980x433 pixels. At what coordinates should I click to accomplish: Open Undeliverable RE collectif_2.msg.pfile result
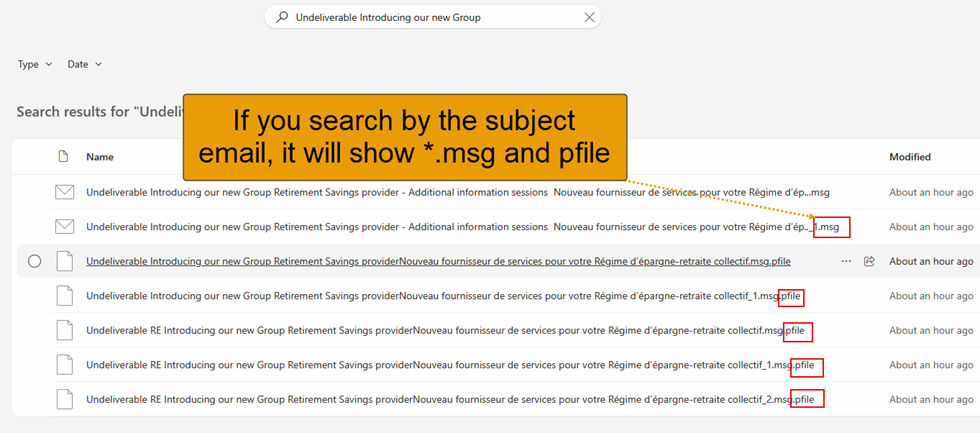pyautogui.click(x=450, y=399)
